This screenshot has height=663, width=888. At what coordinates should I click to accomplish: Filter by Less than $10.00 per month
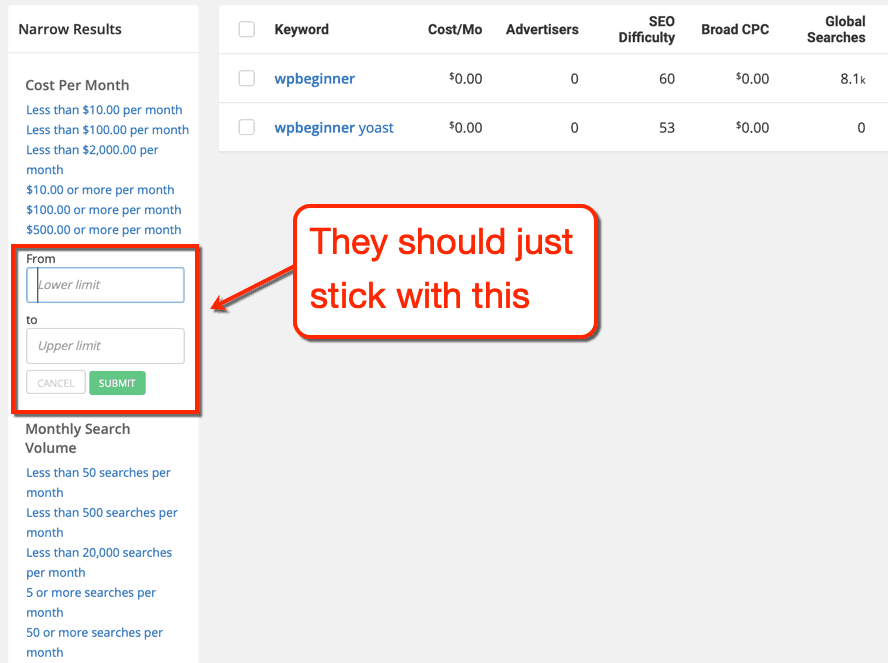coord(103,109)
